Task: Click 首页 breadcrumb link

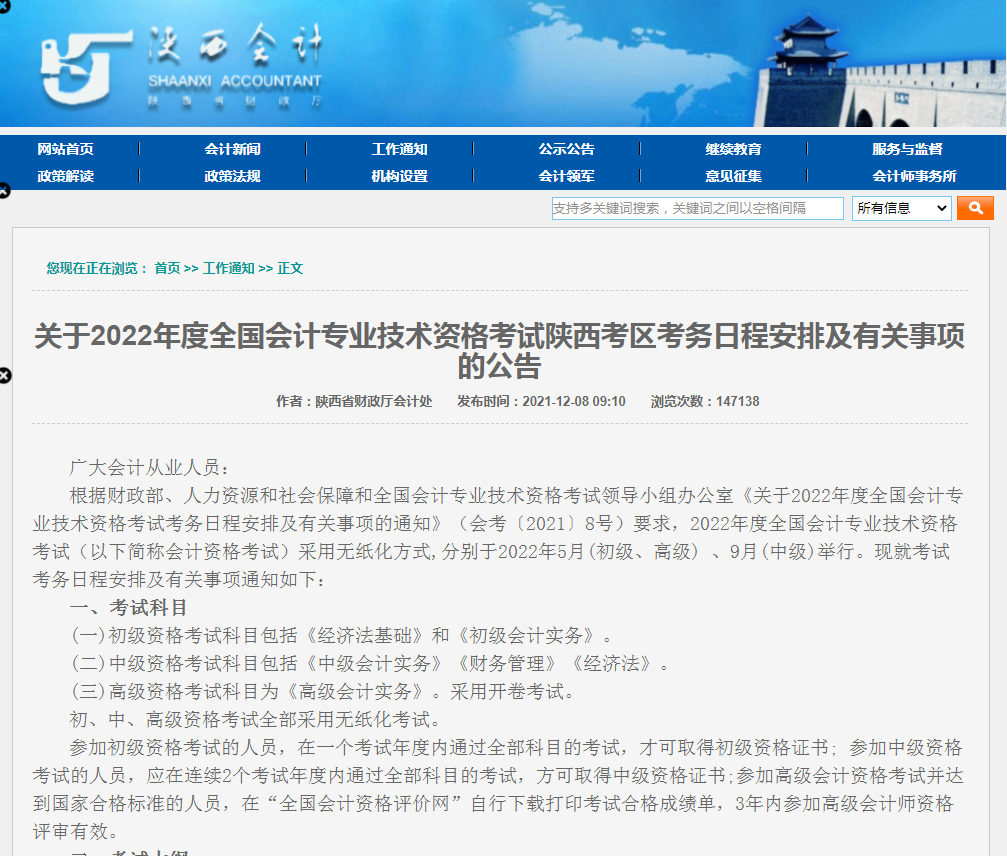Action: click(167, 268)
